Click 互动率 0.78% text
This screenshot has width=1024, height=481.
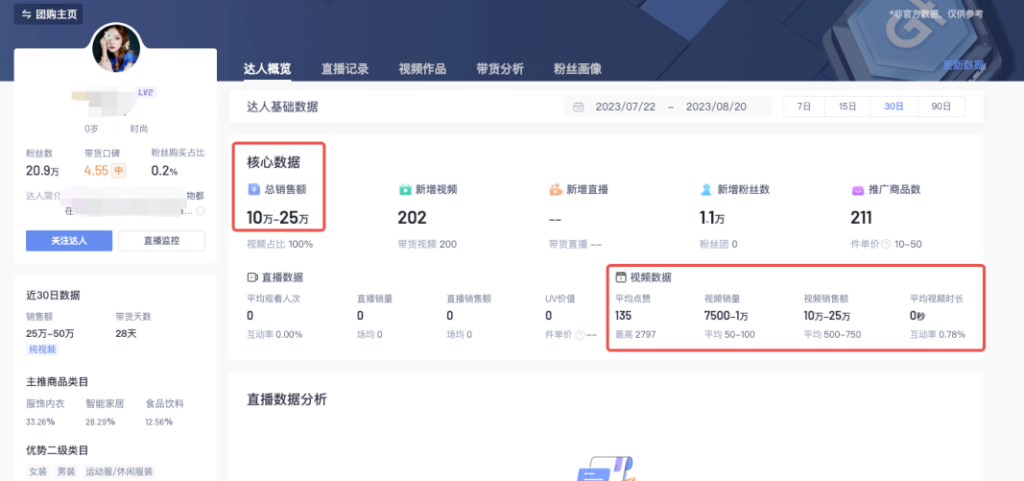coord(937,335)
